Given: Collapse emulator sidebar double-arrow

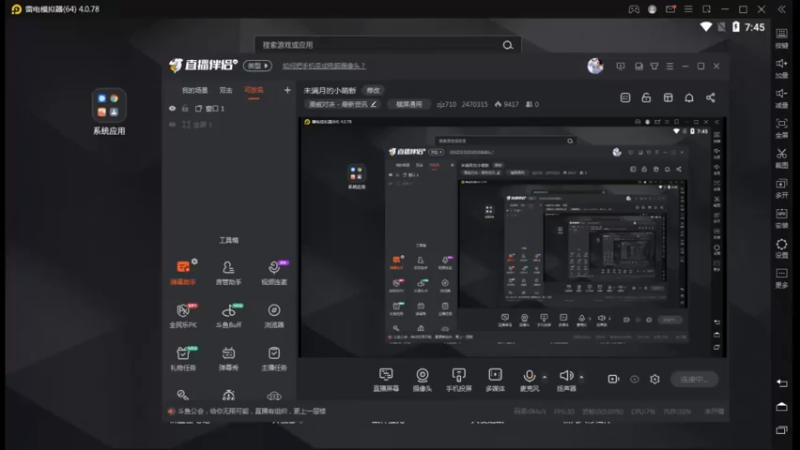Looking at the screenshot, I should 782,9.
